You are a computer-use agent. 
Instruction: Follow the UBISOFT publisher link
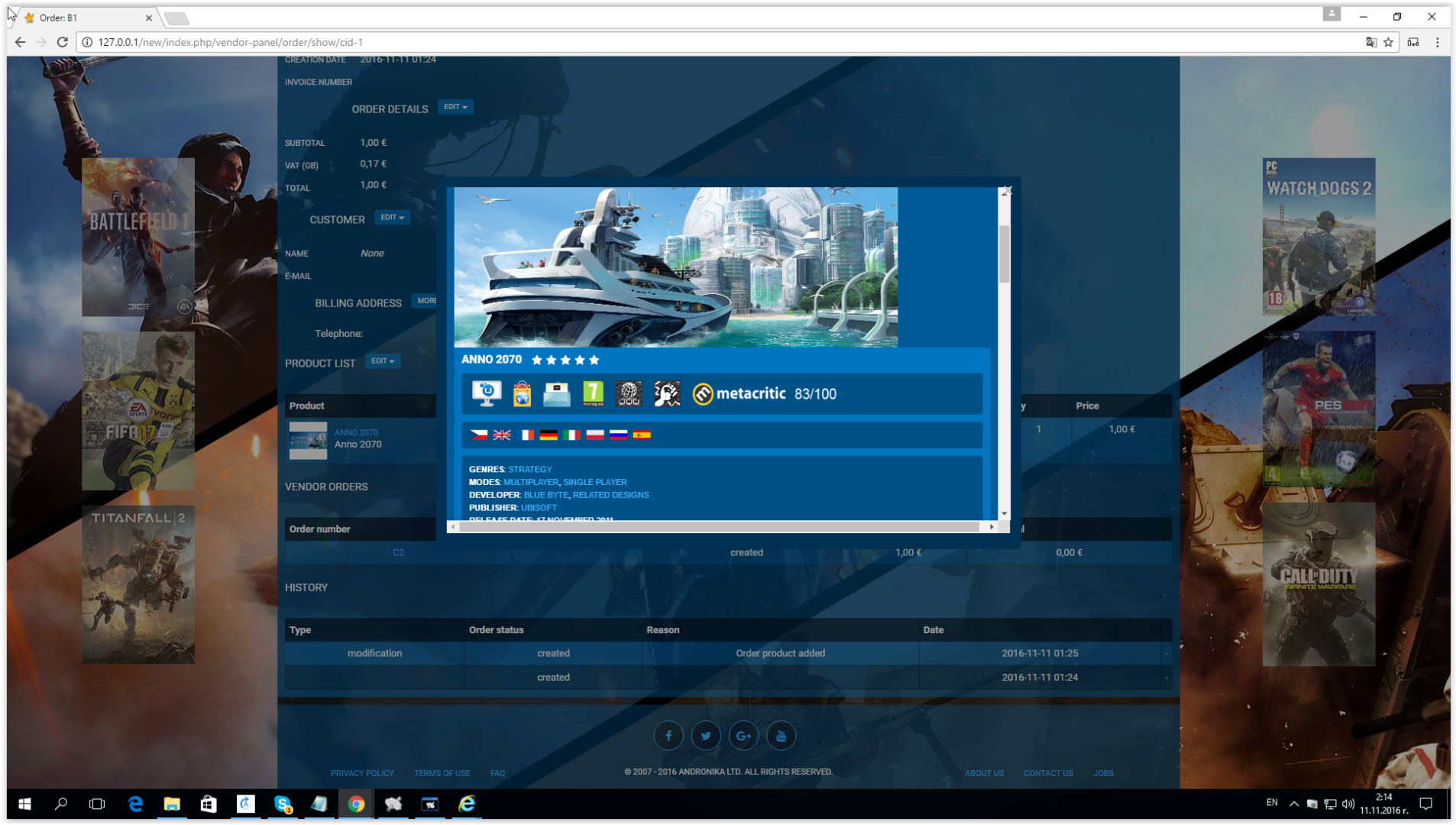[x=539, y=507]
